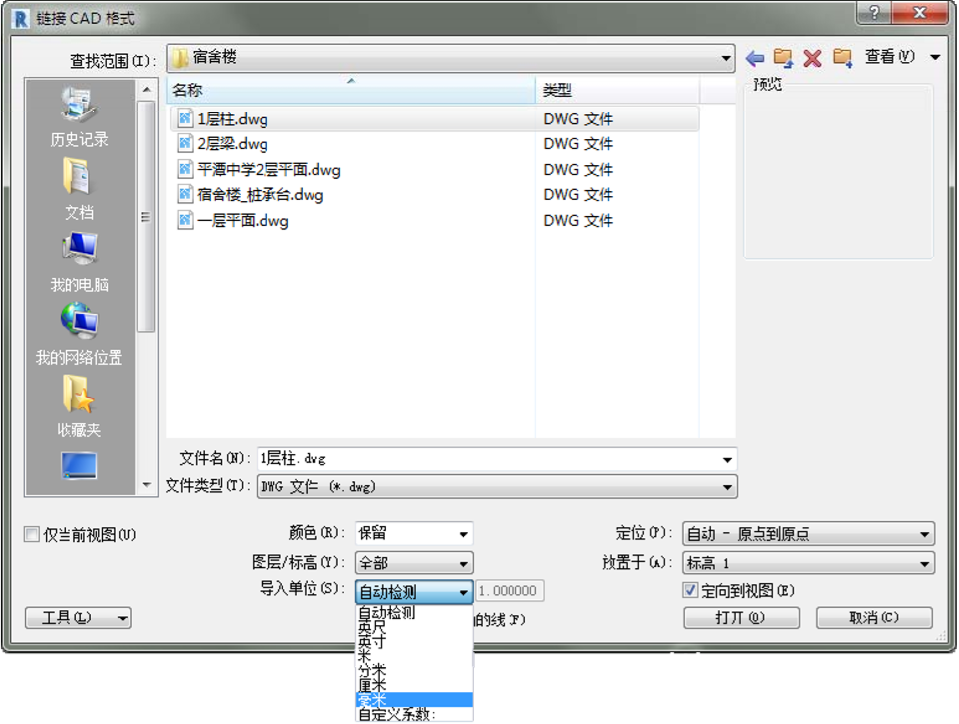Select the file 2层梁.dwg
Screen dimensions: 959x724
coord(434,144)
